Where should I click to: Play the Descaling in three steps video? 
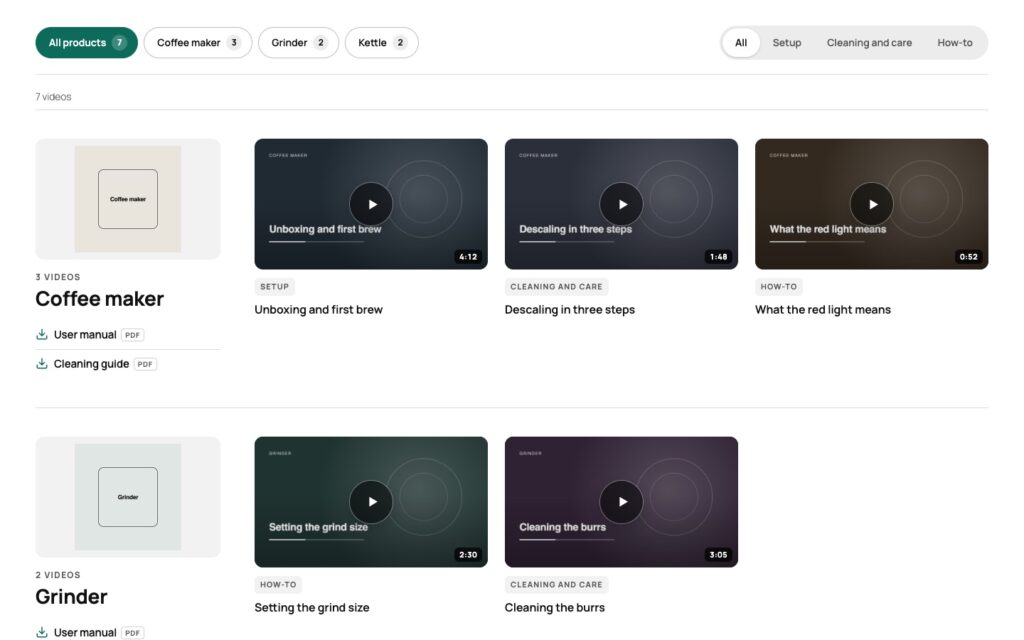[621, 204]
